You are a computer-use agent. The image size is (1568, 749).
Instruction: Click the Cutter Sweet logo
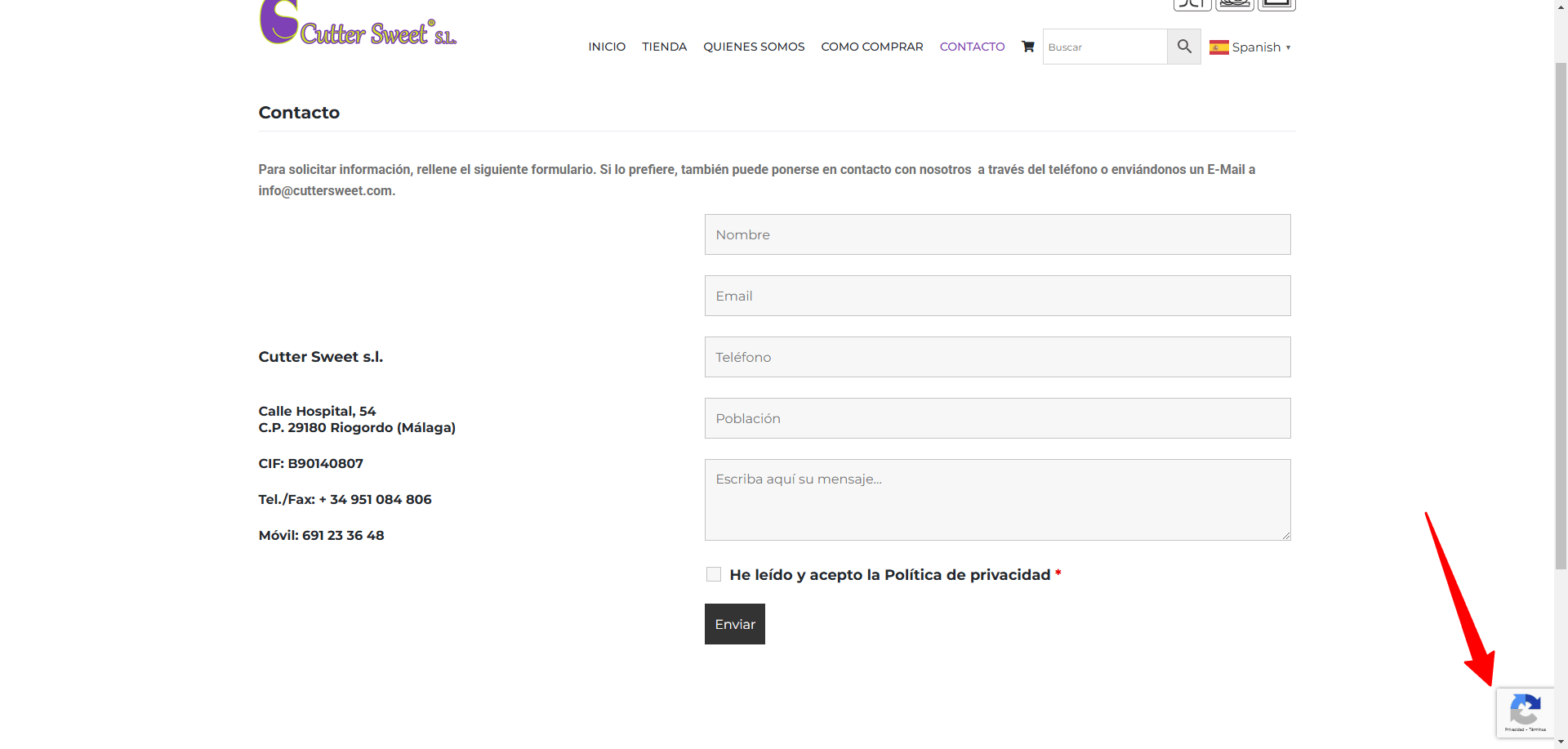(358, 22)
